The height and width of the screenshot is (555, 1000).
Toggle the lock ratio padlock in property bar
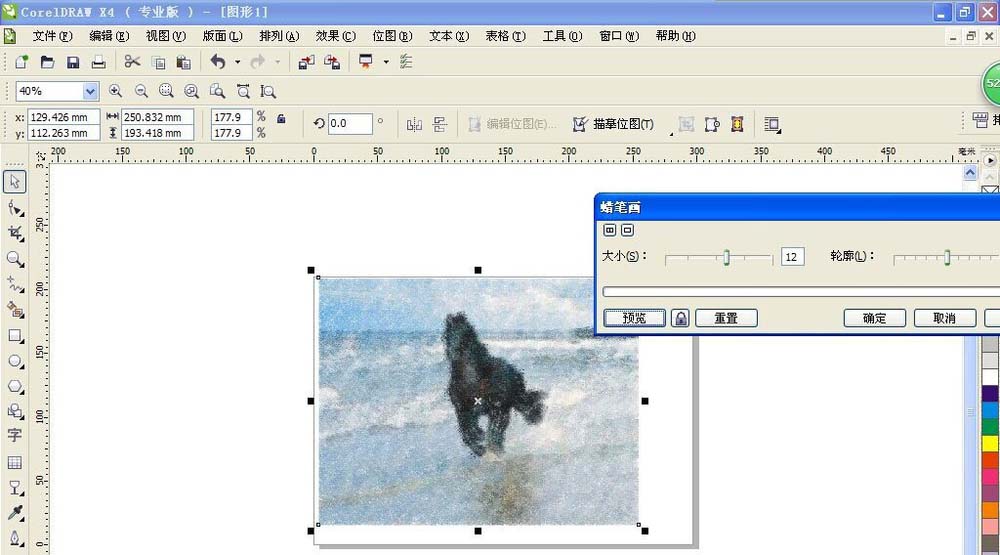tap(281, 118)
